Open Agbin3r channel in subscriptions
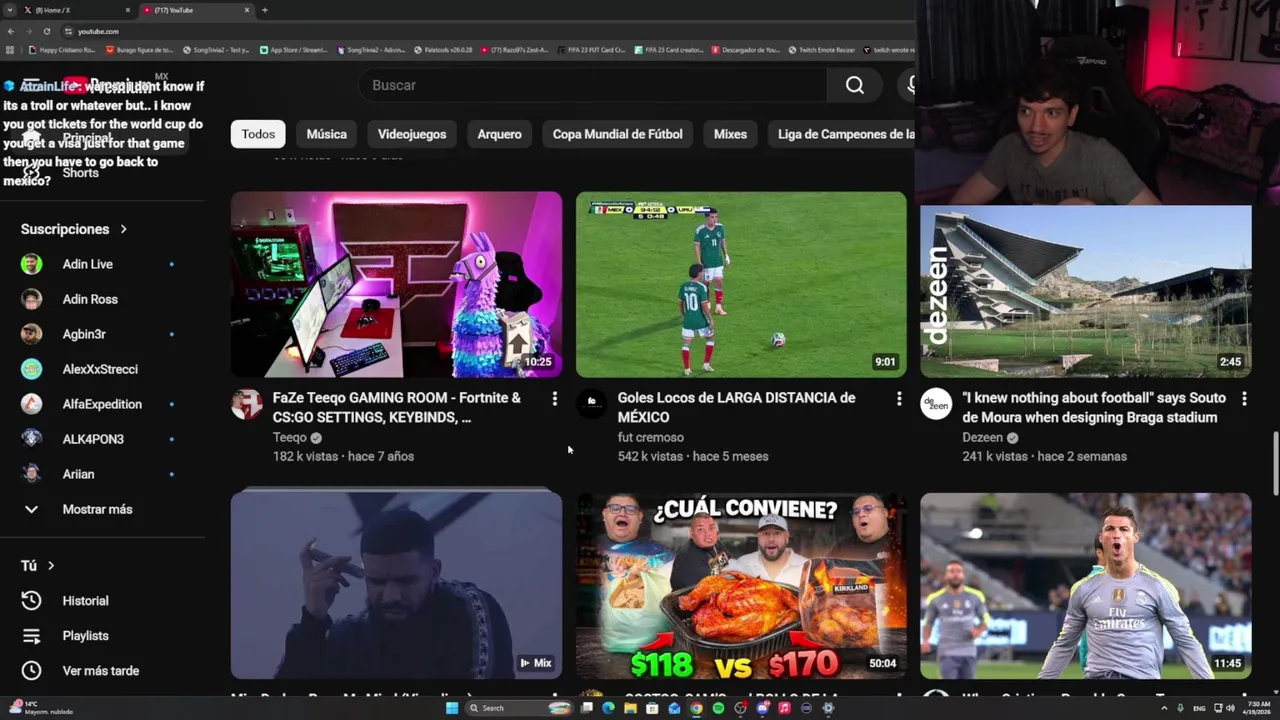The height and width of the screenshot is (720, 1280). coord(84,334)
